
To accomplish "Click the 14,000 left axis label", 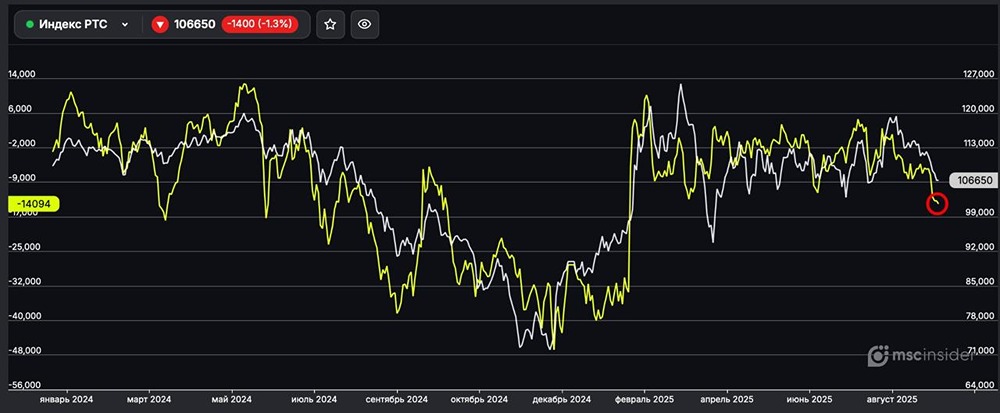I will coord(23,74).
